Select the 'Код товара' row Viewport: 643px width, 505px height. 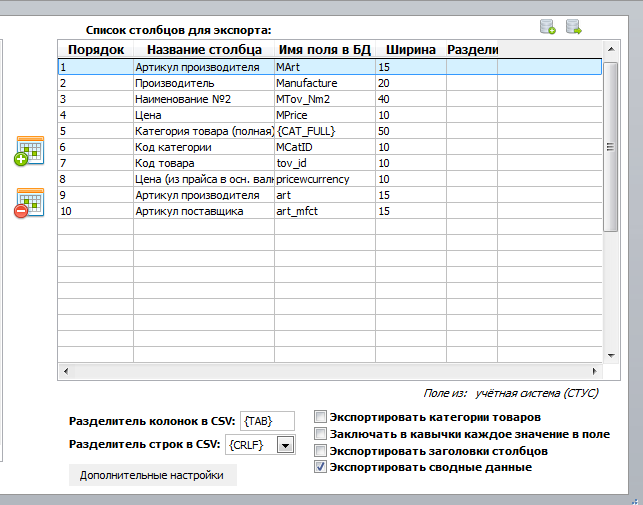pos(330,163)
